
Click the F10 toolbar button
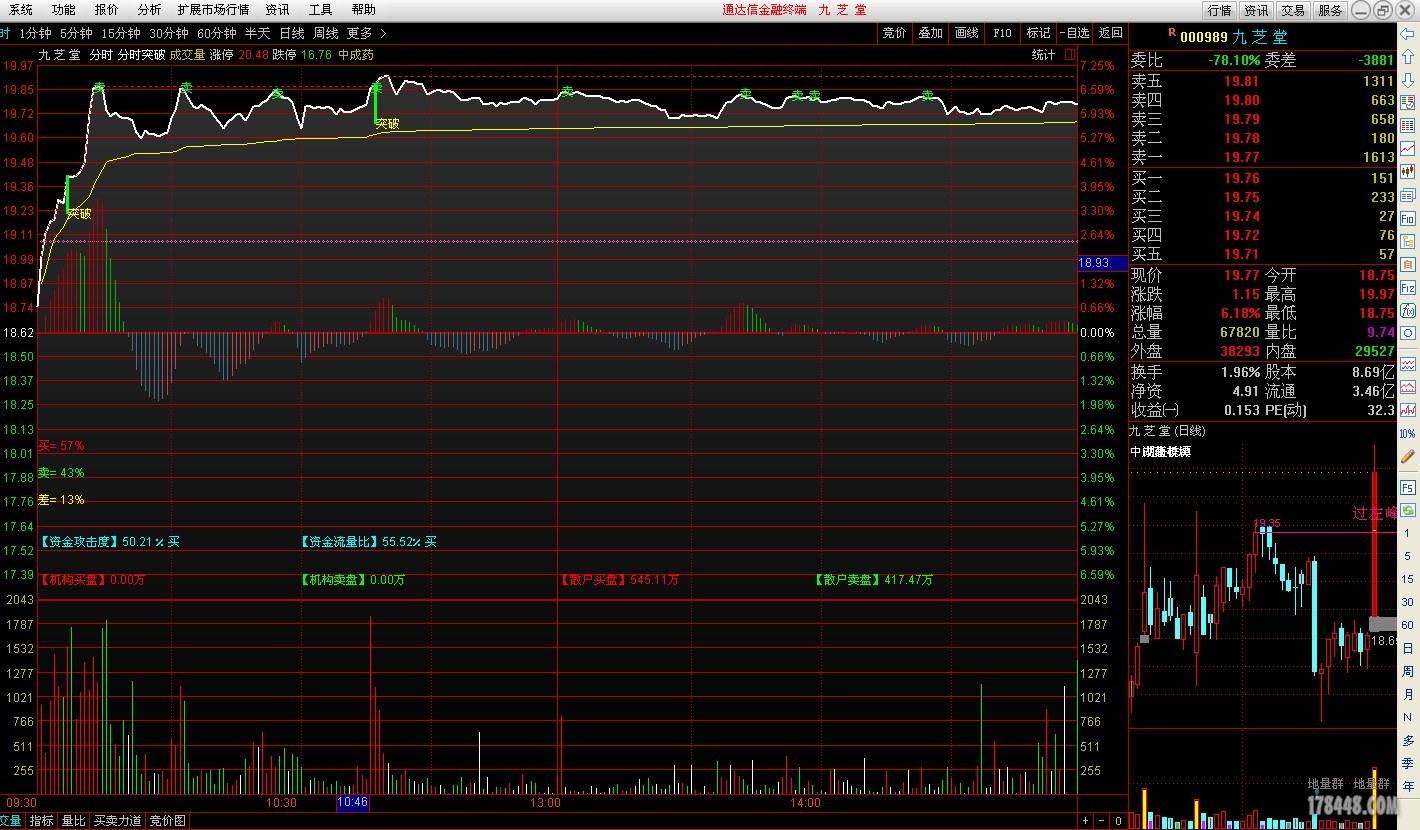1002,33
